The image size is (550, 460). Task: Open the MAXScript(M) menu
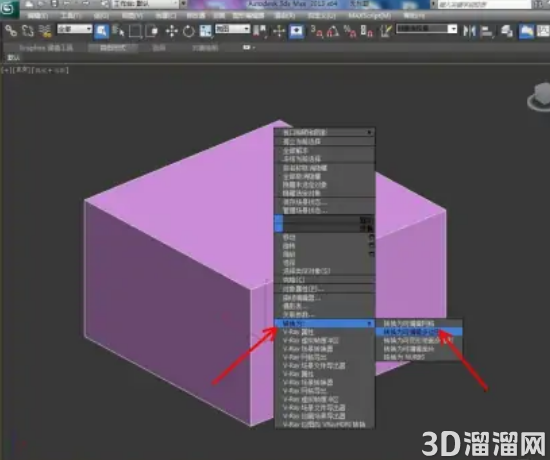click(x=370, y=16)
